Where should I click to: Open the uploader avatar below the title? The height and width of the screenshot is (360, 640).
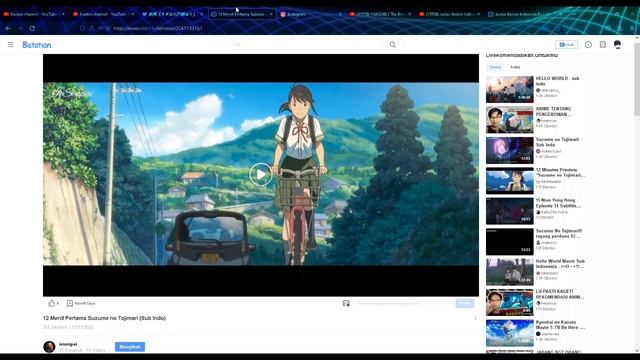tap(49, 347)
